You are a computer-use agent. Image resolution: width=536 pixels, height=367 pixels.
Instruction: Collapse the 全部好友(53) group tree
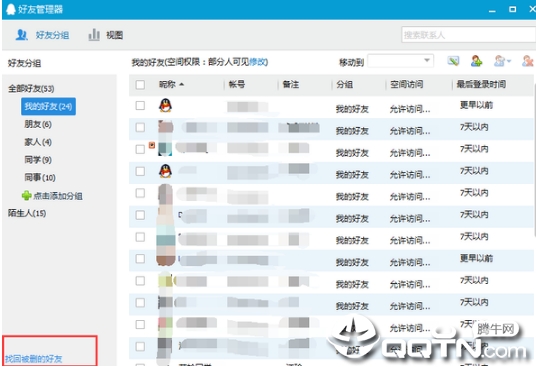point(31,89)
